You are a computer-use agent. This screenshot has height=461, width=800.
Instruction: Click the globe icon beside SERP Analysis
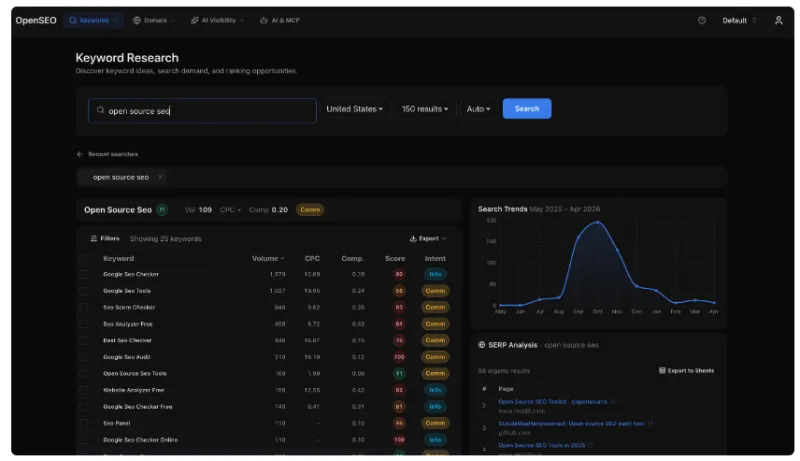tap(482, 345)
